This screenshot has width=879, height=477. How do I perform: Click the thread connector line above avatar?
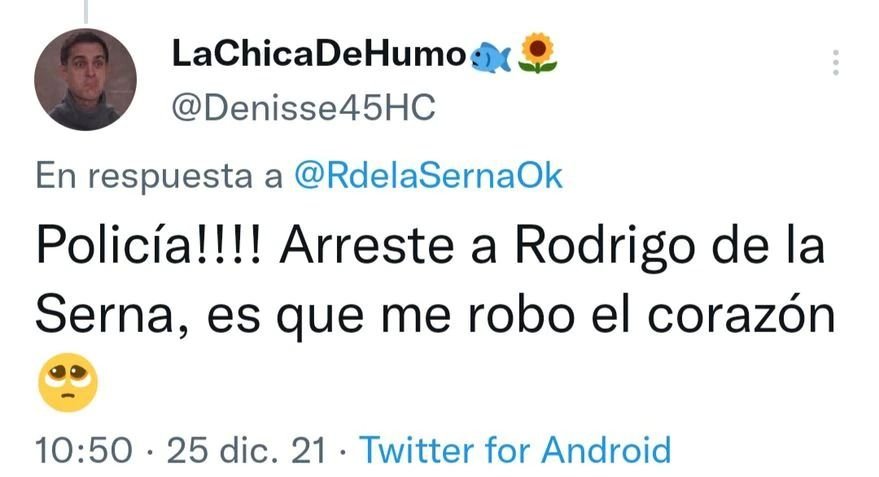point(86,11)
